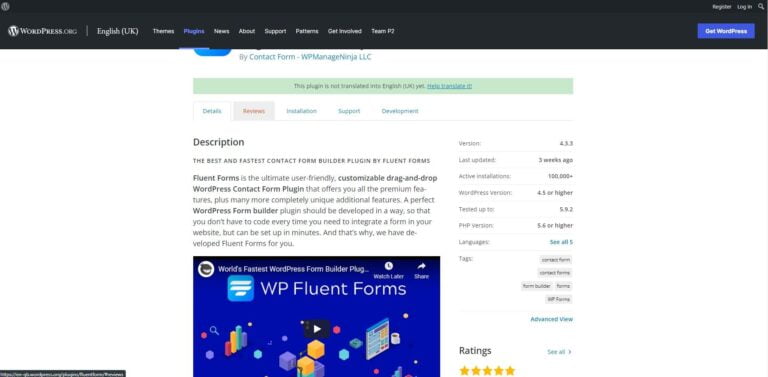
Task: Click the '4.5 or higher' value
Action: (x=555, y=193)
